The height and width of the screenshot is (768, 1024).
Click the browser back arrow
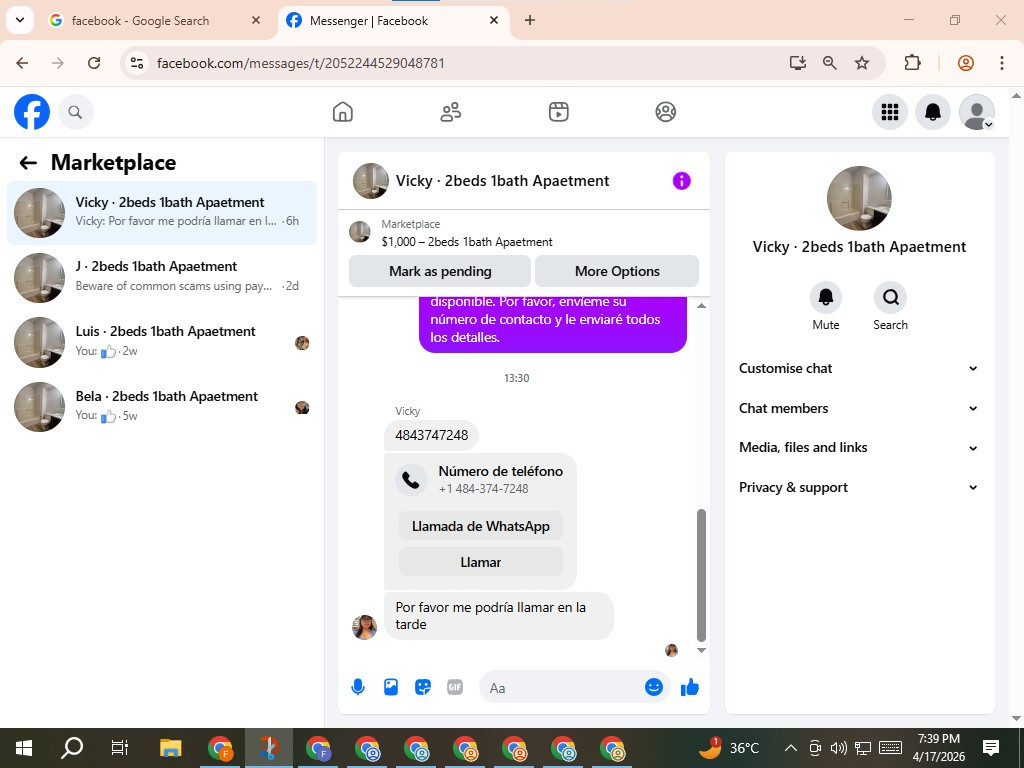(x=22, y=63)
